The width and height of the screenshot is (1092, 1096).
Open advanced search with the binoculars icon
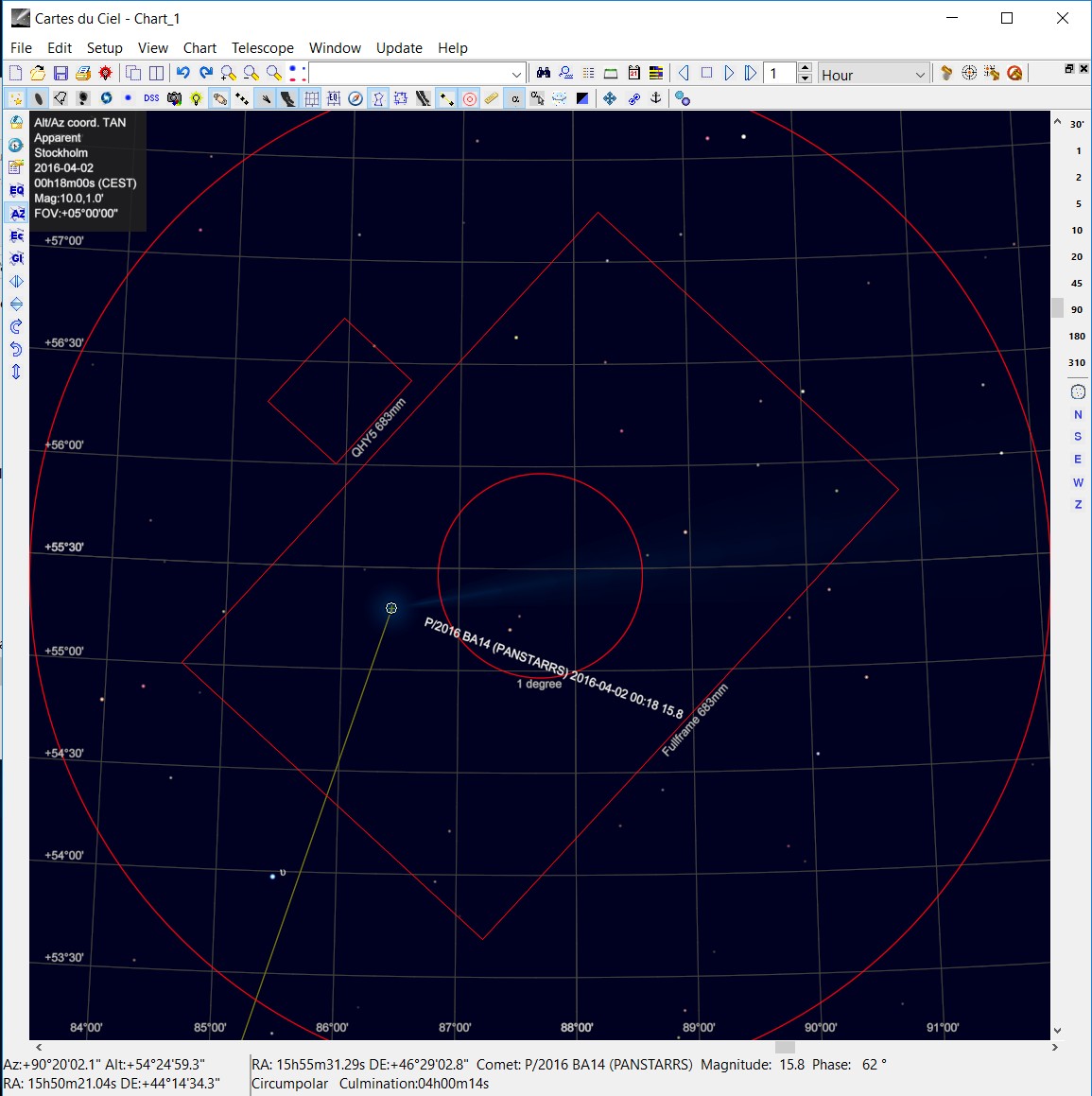tap(543, 73)
